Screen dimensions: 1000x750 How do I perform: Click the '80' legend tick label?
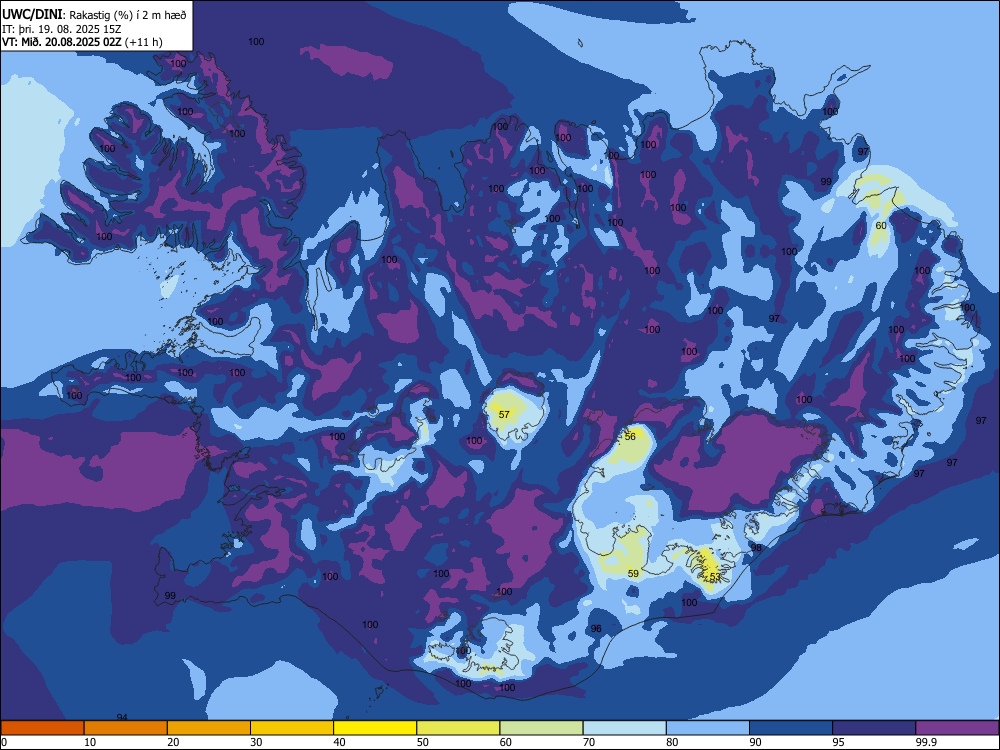point(672,742)
